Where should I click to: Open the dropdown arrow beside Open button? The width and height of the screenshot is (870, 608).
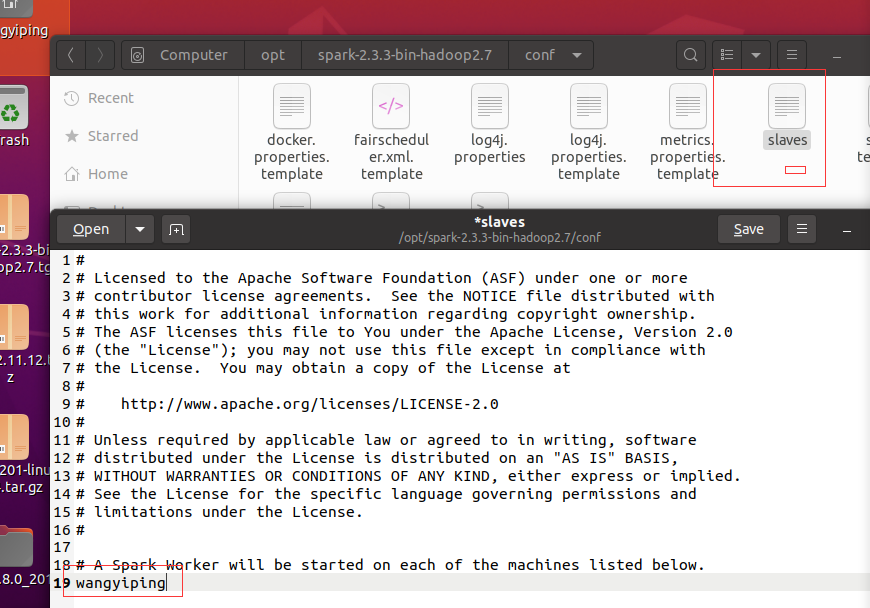[x=139, y=229]
